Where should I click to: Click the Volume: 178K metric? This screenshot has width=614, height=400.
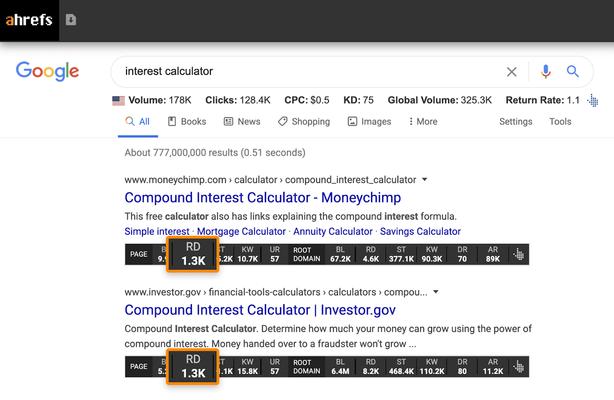(x=160, y=100)
